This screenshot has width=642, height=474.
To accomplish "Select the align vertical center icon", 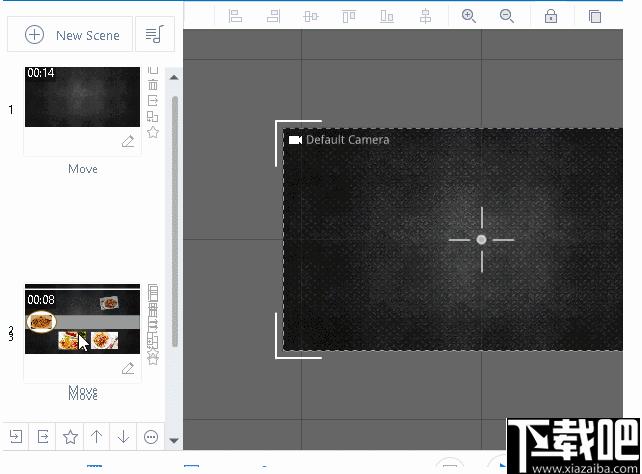I will click(311, 16).
